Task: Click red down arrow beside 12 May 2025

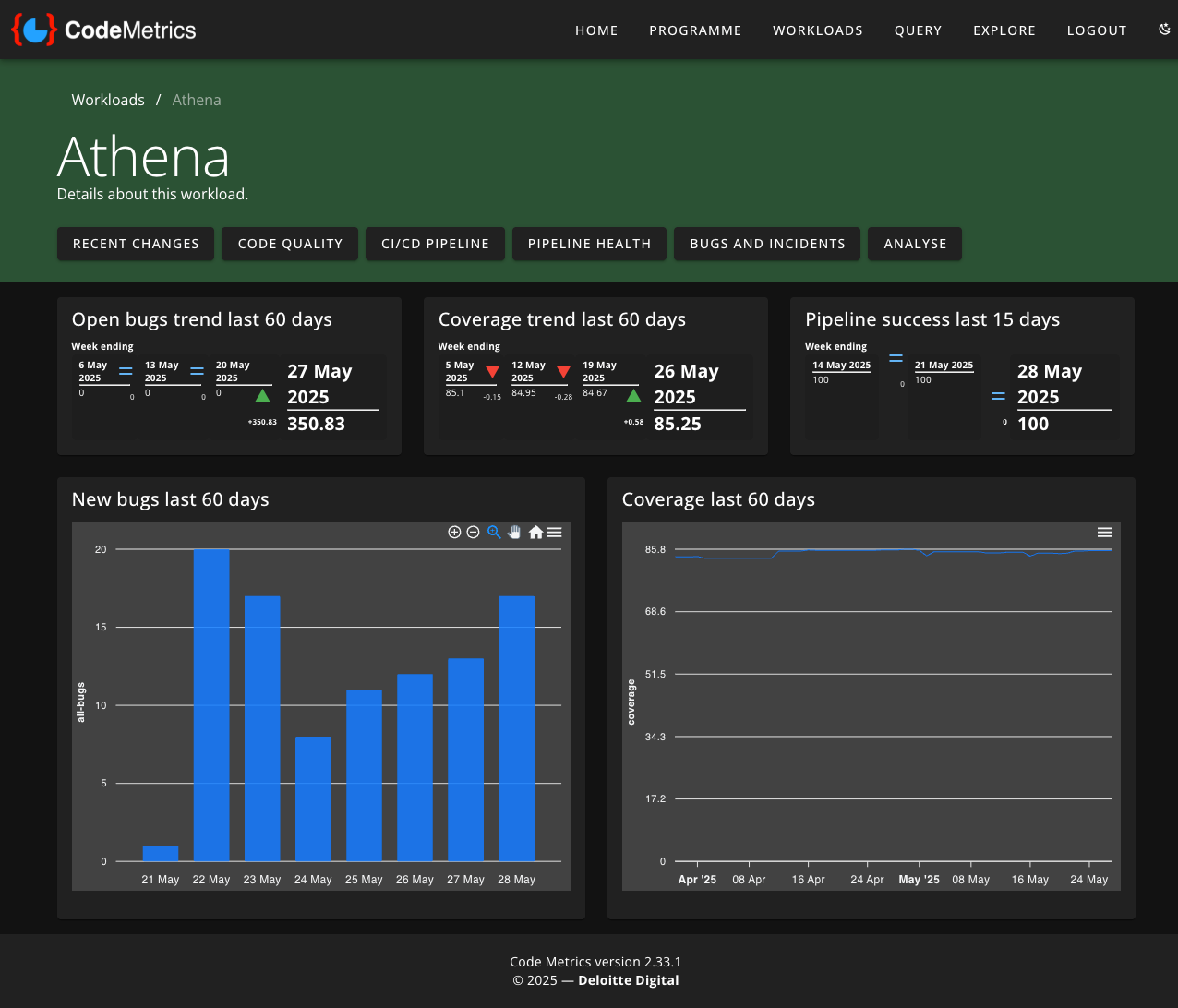Action: pos(564,372)
